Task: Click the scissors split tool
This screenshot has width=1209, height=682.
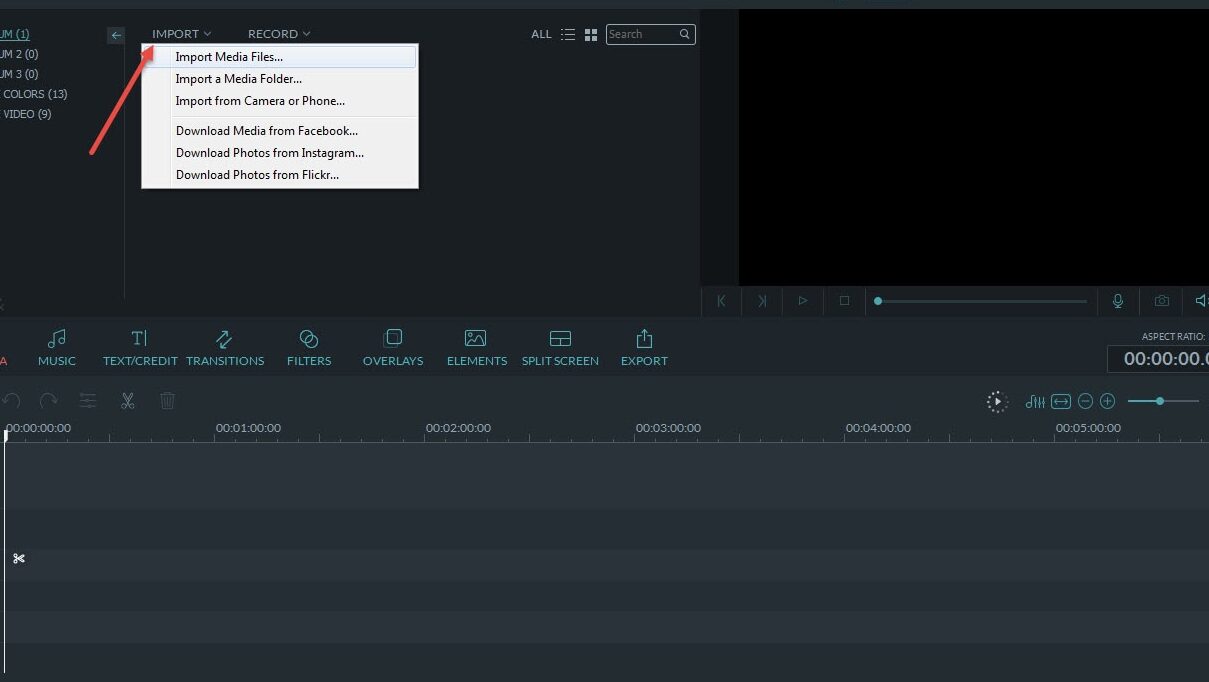Action: point(128,401)
